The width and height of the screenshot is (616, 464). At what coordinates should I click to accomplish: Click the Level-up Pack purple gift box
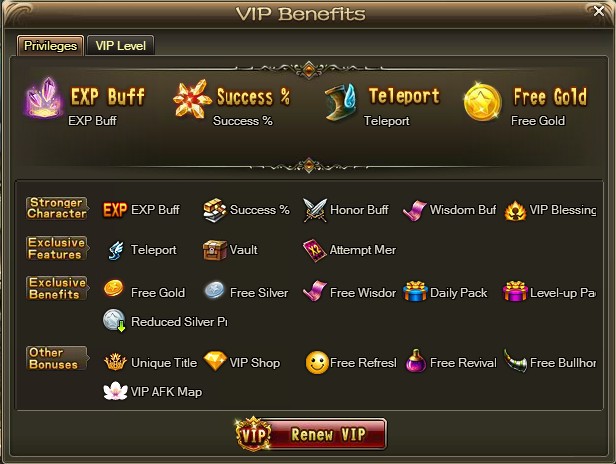515,292
